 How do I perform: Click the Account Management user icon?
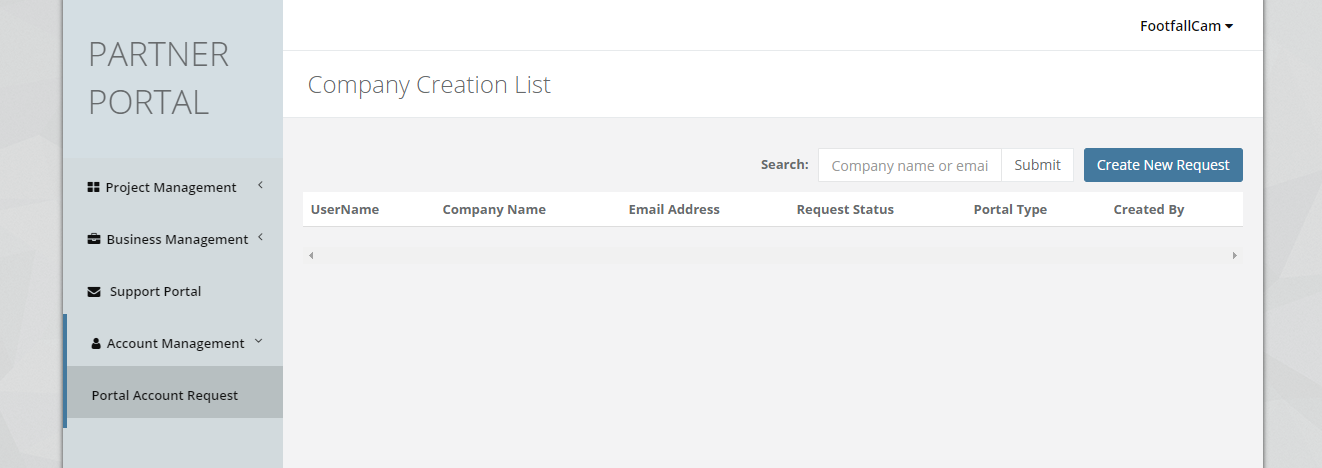tap(96, 344)
